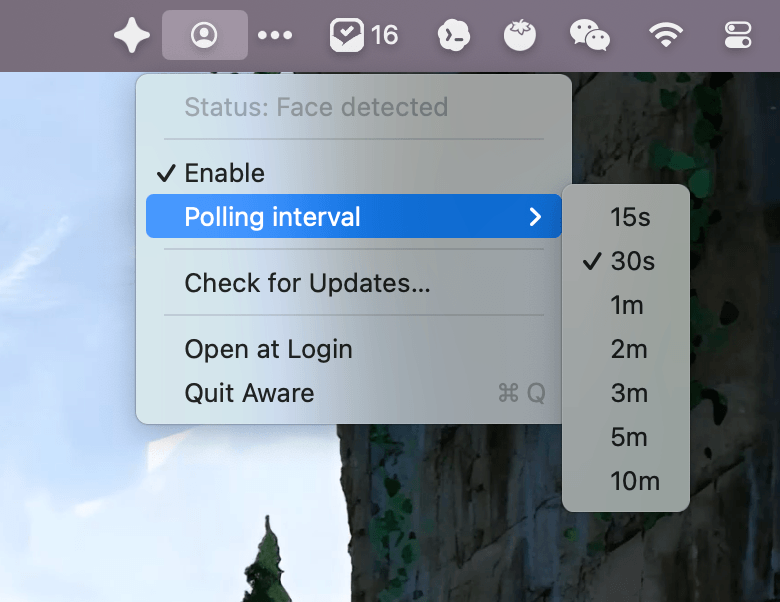Viewport: 780px width, 602px height.
Task: Toggle Open at Login option
Action: click(x=268, y=349)
